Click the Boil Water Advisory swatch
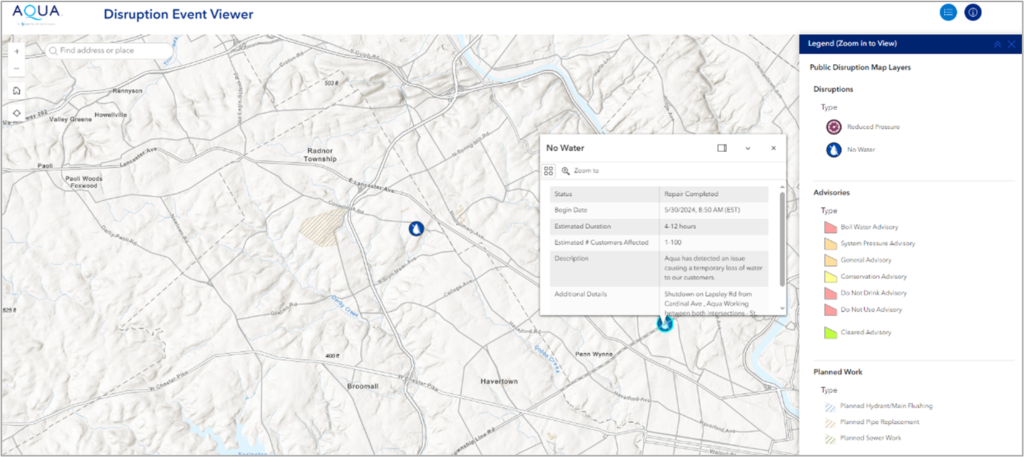This screenshot has width=1024, height=457. click(831, 227)
